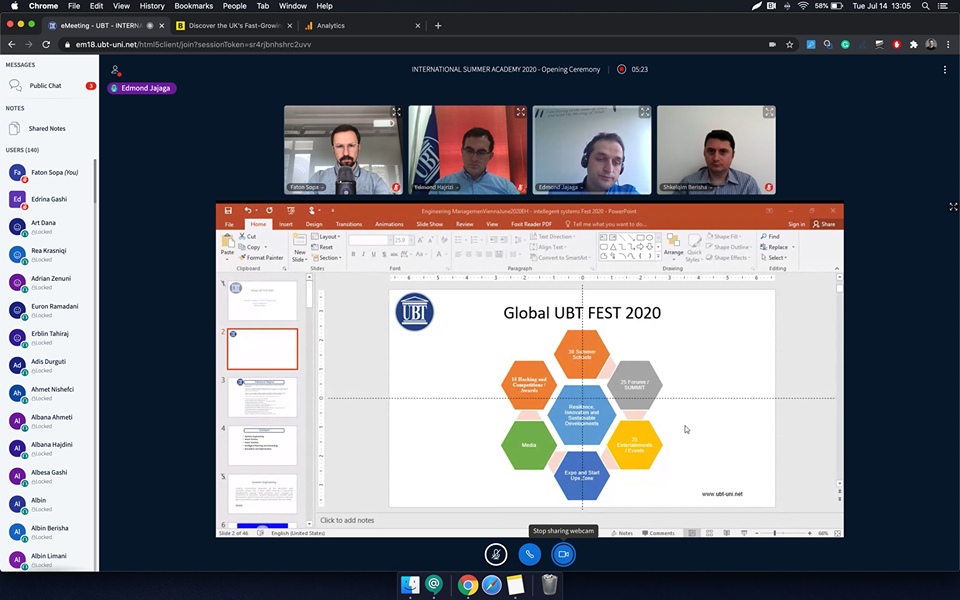Unmute the microphone button
960x600 pixels.
(x=496, y=555)
